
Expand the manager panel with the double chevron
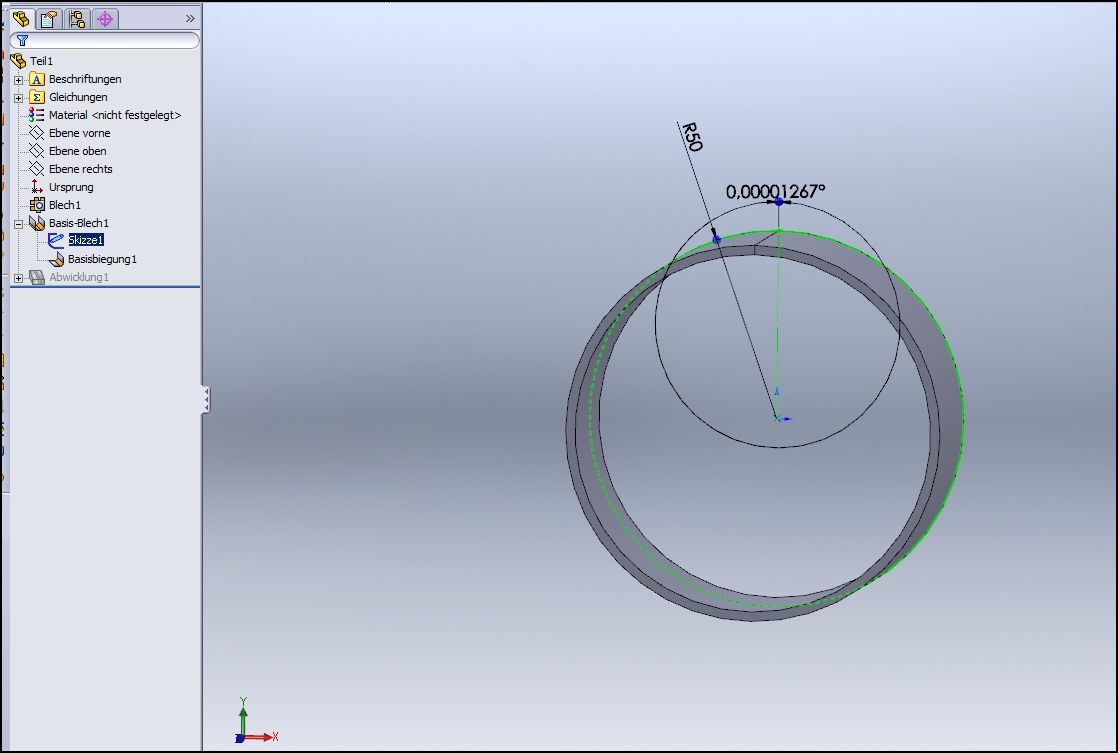tap(190, 19)
